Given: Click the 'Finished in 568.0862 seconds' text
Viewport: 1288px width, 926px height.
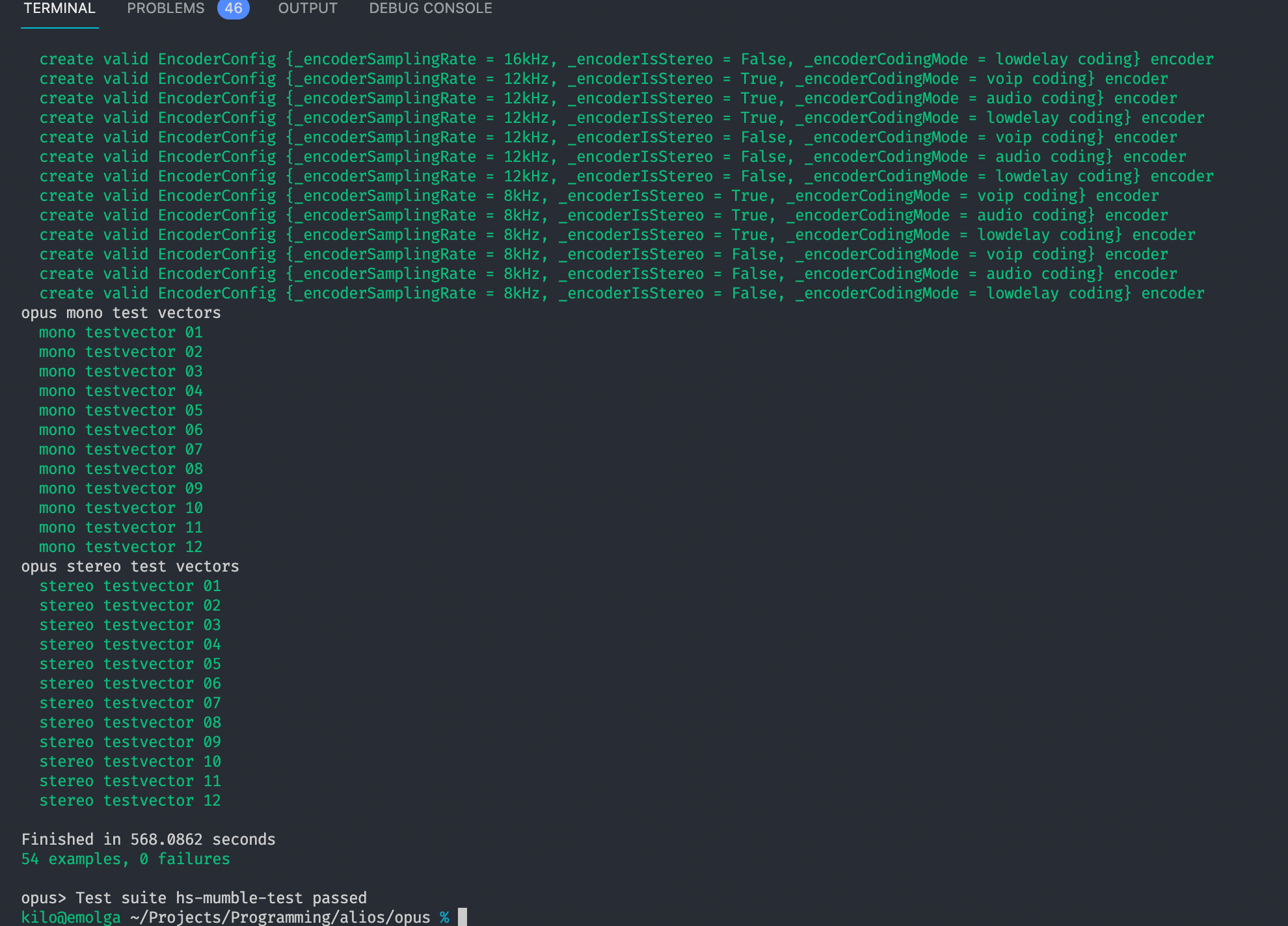Looking at the screenshot, I should (148, 840).
